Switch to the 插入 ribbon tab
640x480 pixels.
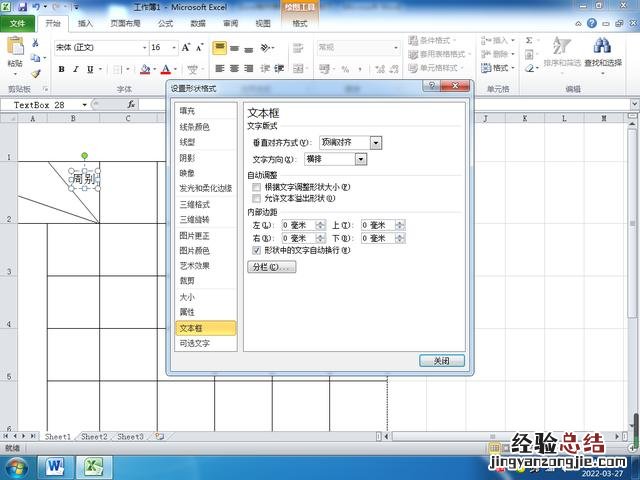coord(86,22)
